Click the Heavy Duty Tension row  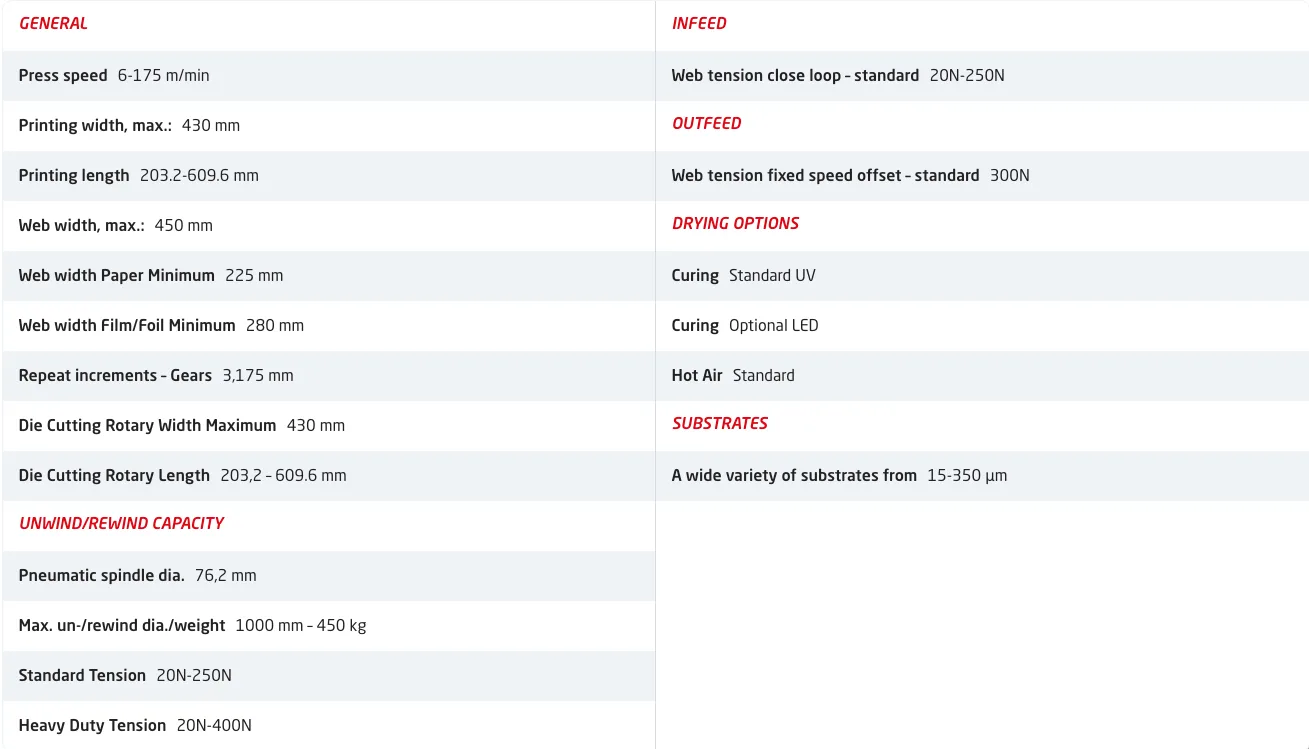135,725
